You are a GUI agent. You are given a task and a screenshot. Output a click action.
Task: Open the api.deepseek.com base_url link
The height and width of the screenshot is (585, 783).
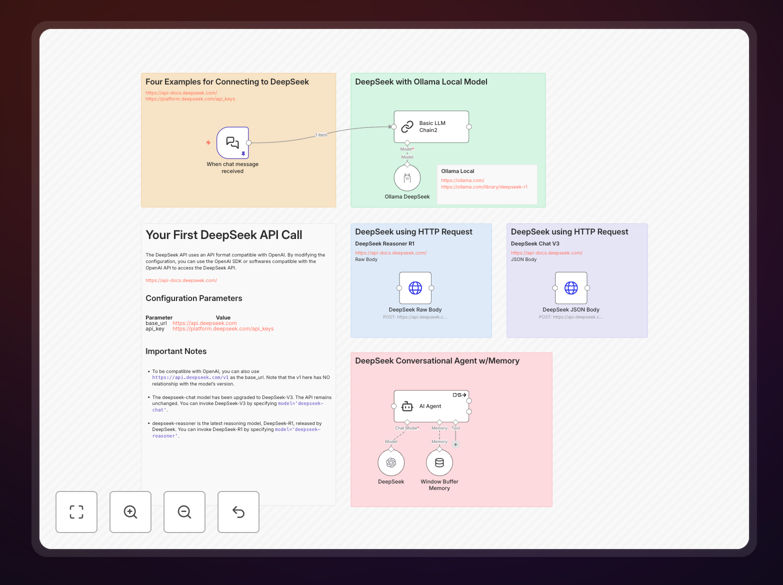205,323
